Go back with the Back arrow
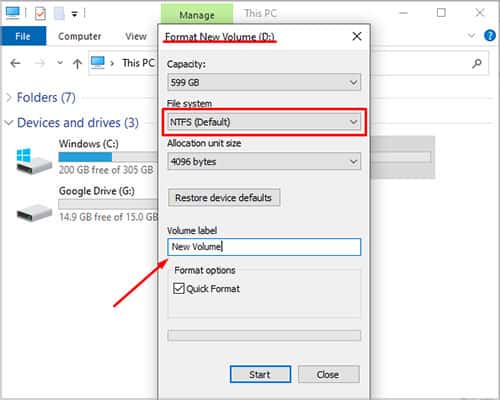This screenshot has height=400, width=500. tap(15, 63)
